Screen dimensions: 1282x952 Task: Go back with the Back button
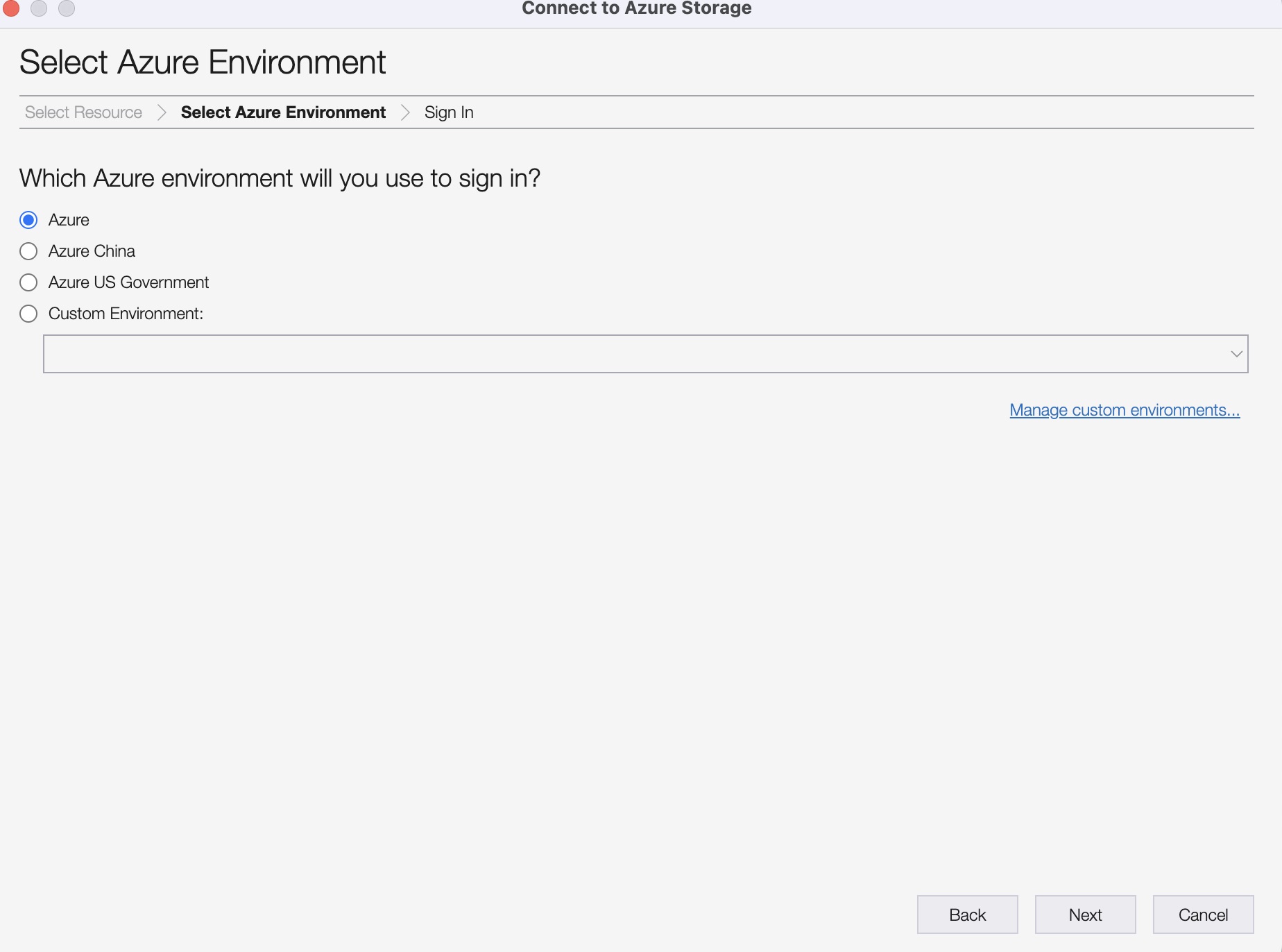[967, 915]
